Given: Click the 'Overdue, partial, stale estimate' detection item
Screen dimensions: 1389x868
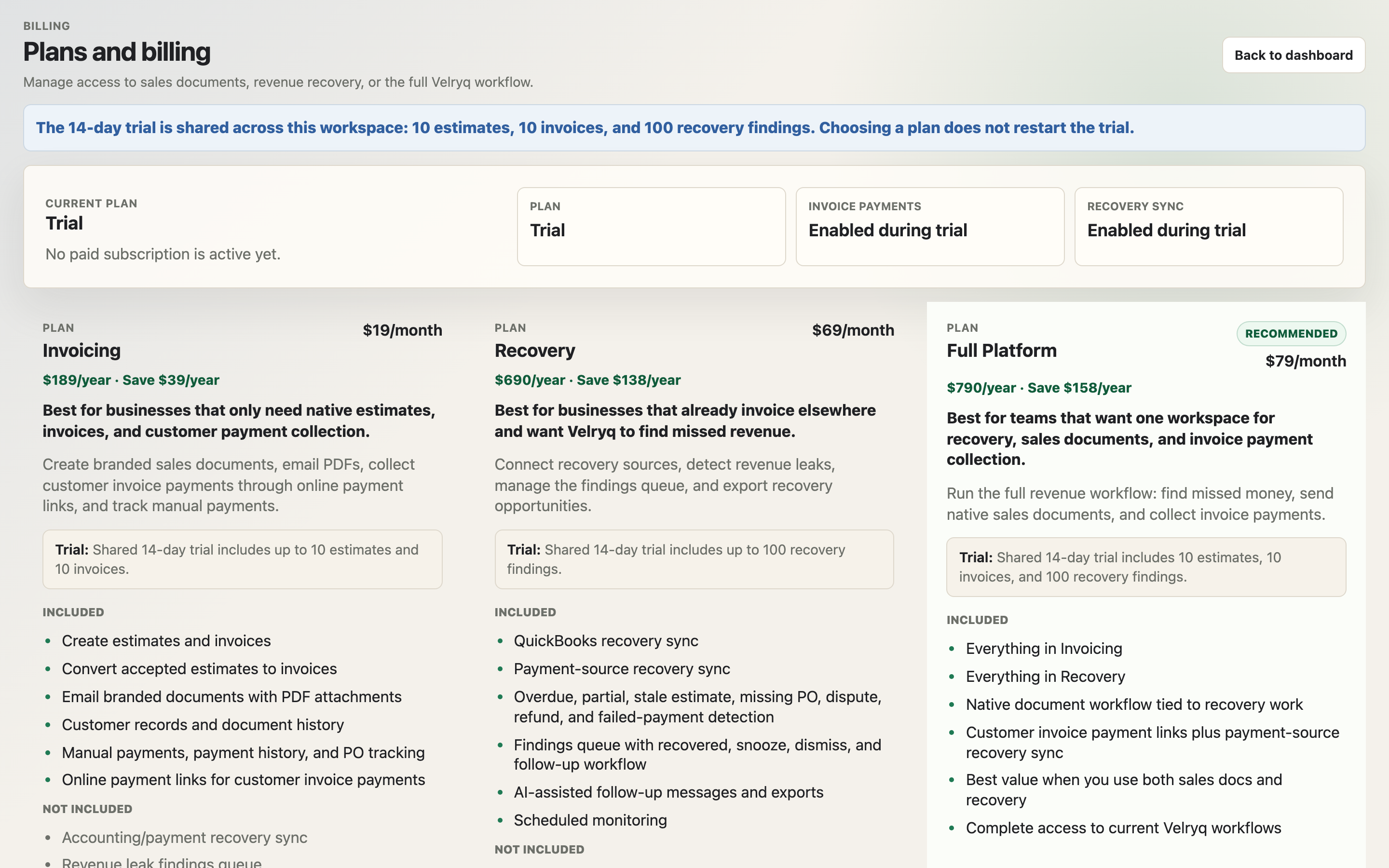Looking at the screenshot, I should pyautogui.click(x=697, y=706).
